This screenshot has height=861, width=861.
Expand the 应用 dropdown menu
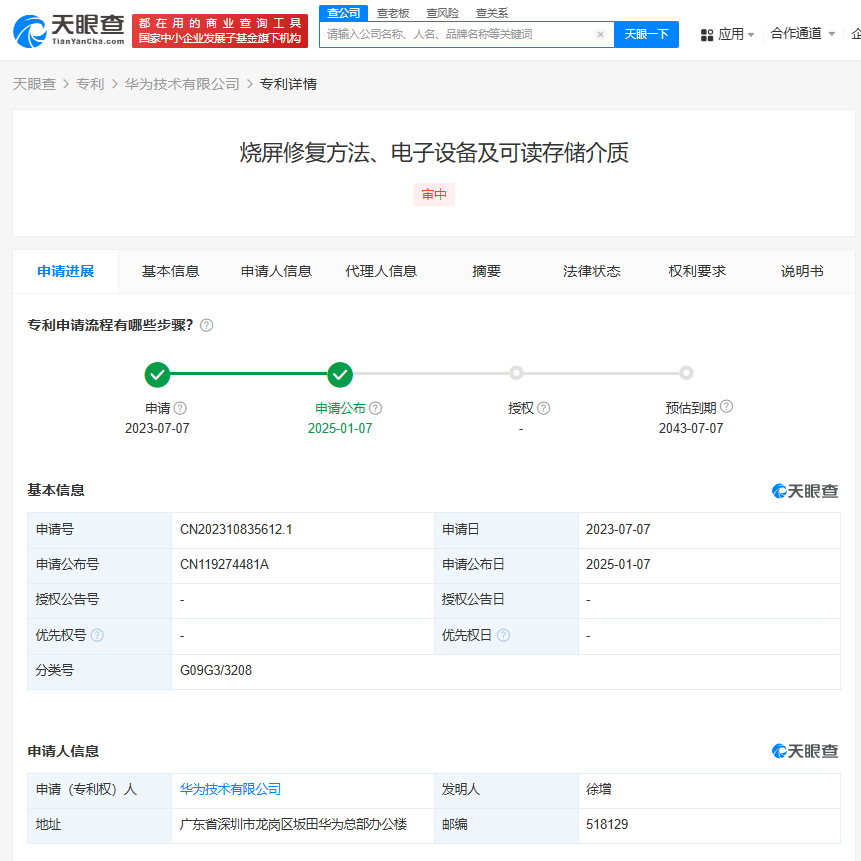coord(751,35)
